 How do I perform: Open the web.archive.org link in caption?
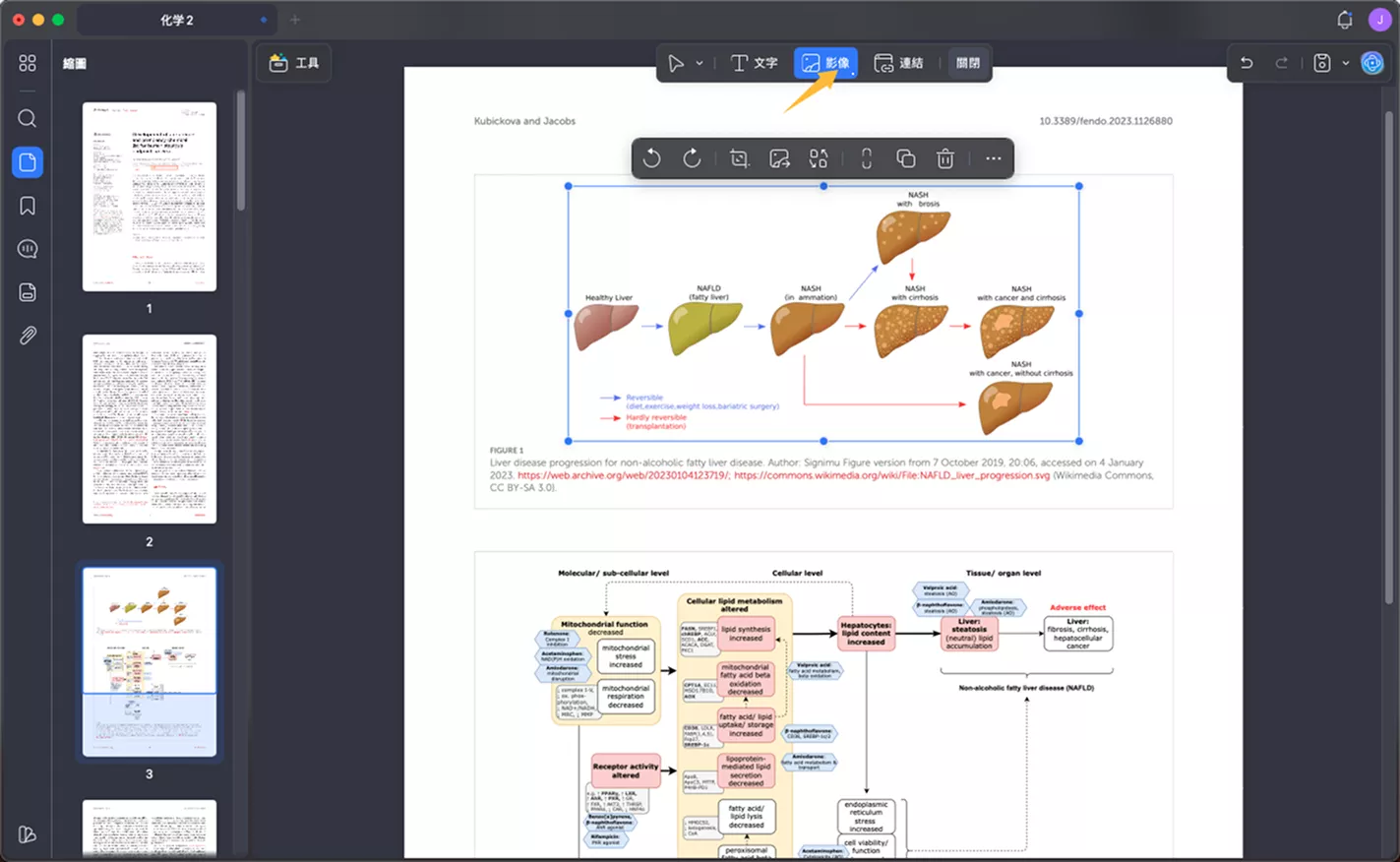[623, 475]
